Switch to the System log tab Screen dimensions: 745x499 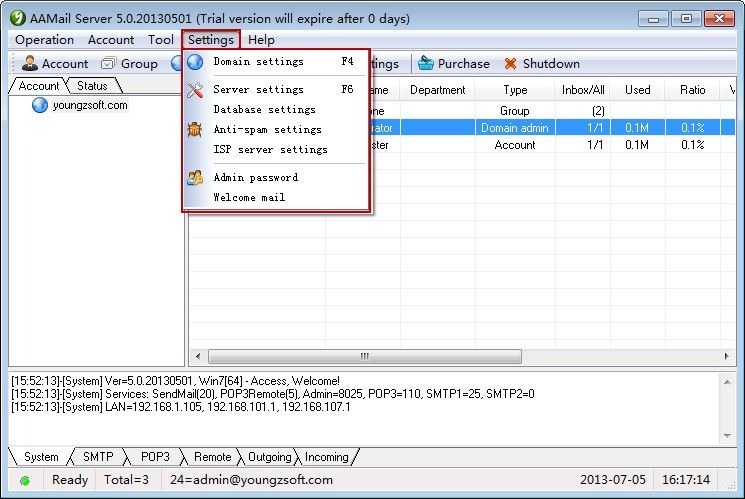(41, 457)
